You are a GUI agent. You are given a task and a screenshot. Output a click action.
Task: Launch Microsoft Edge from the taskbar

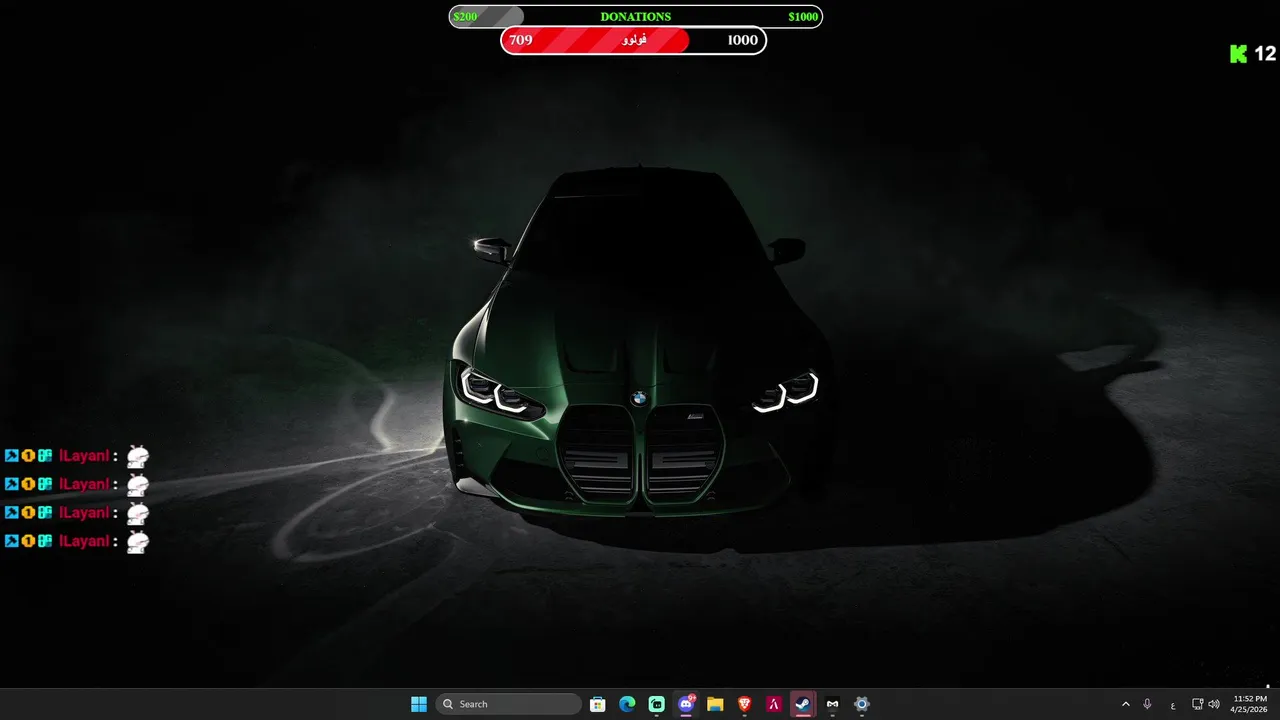click(x=627, y=704)
